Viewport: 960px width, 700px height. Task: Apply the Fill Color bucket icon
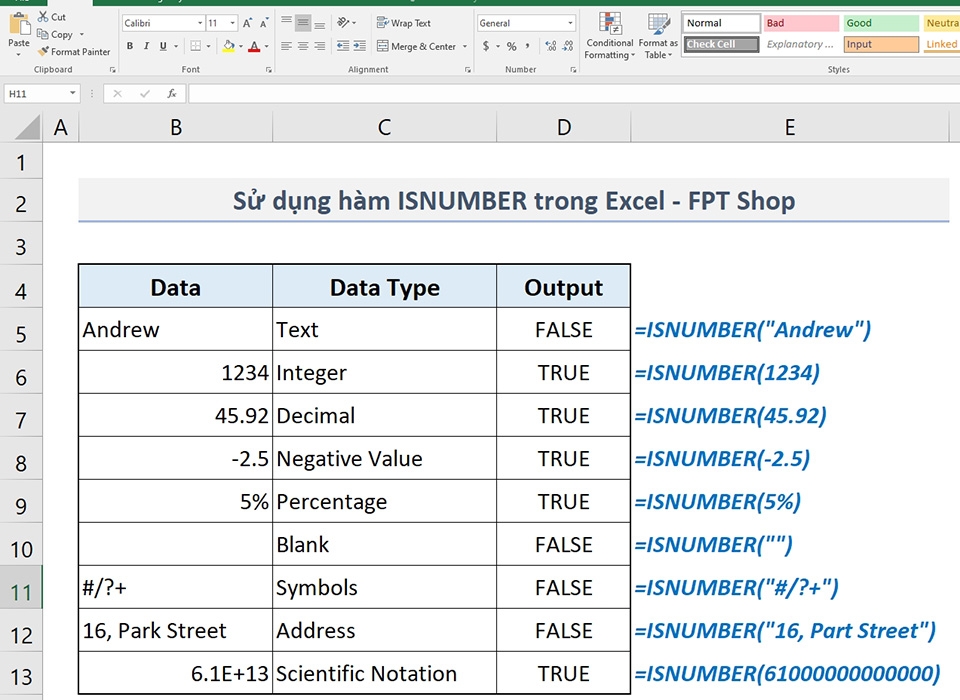(227, 46)
